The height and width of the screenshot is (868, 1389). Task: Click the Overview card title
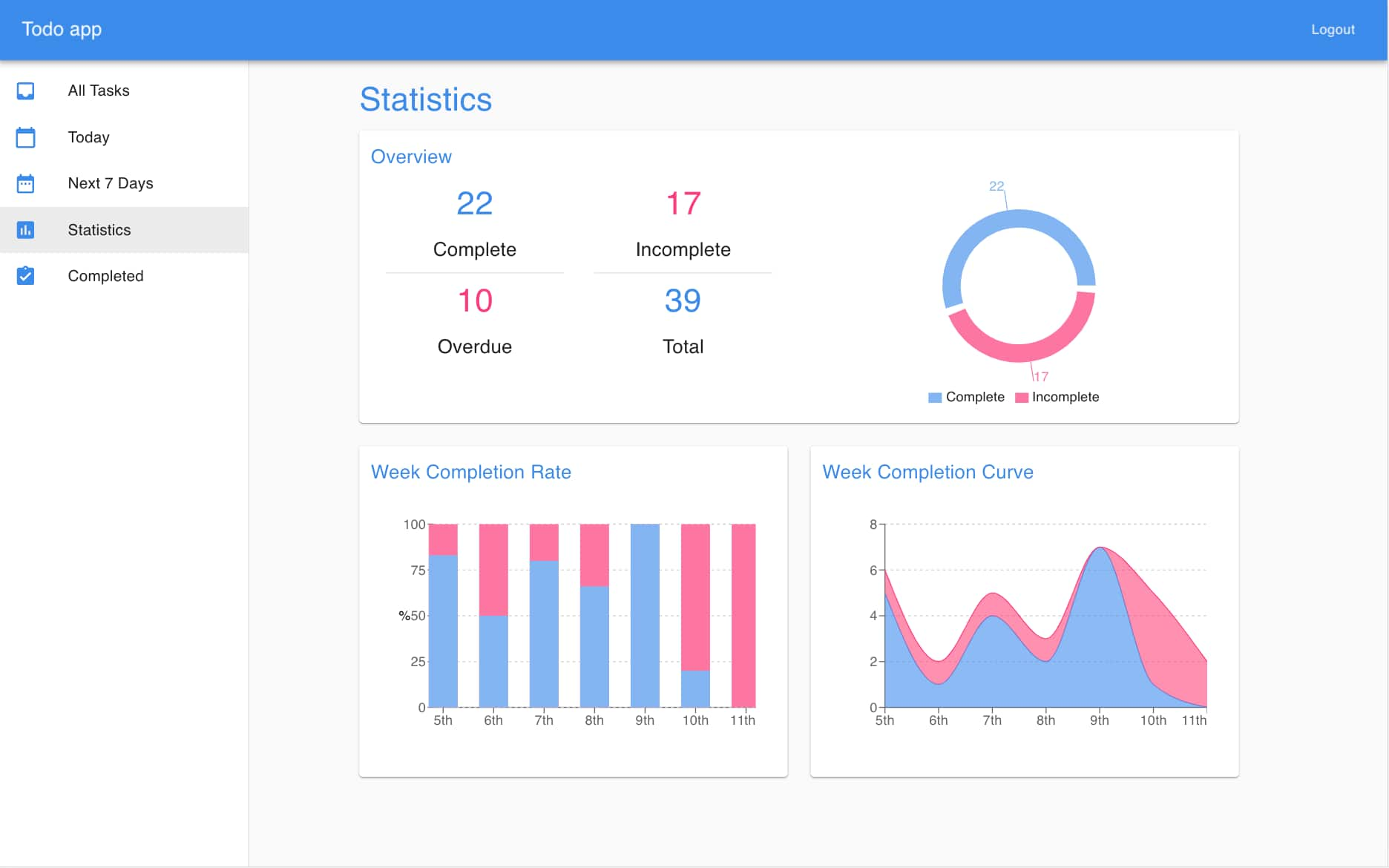[411, 157]
